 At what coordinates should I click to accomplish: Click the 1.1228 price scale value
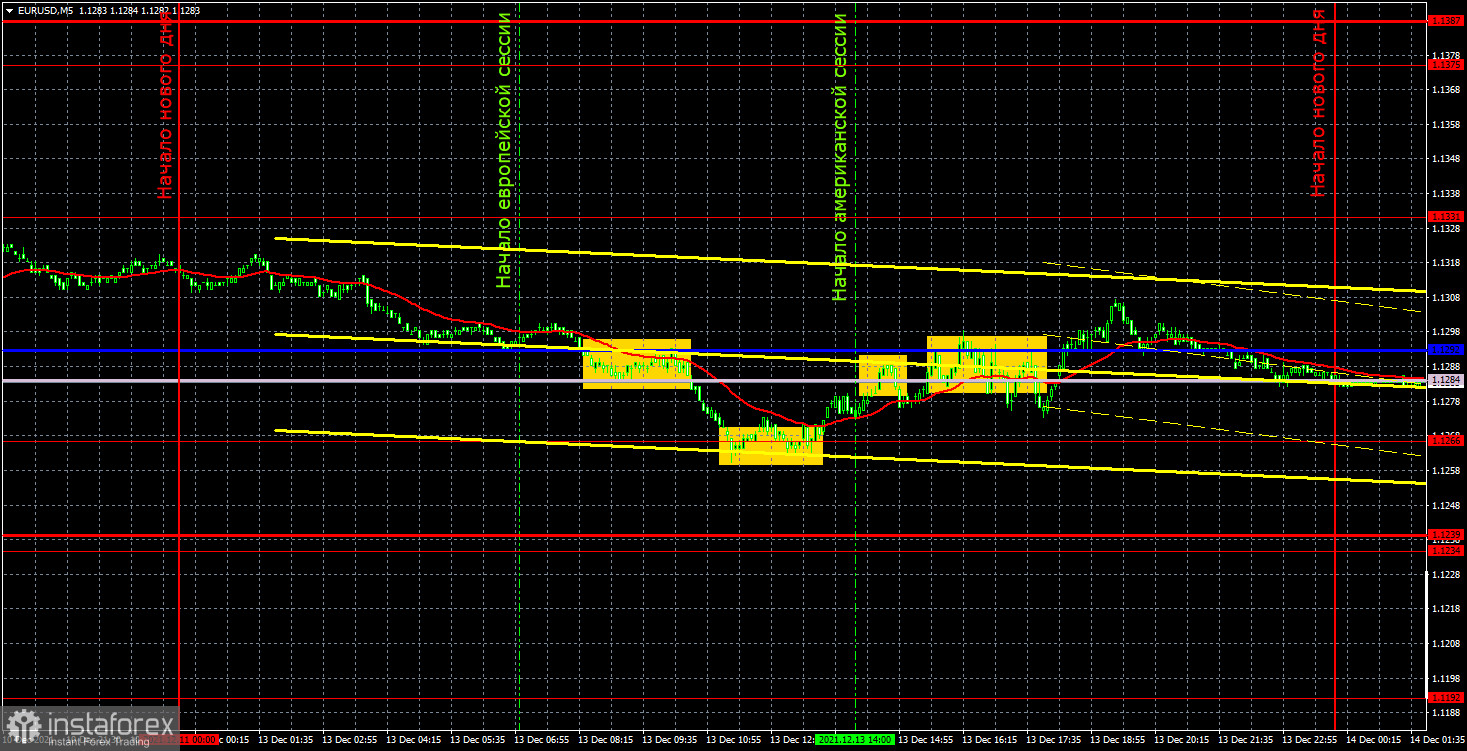1446,574
